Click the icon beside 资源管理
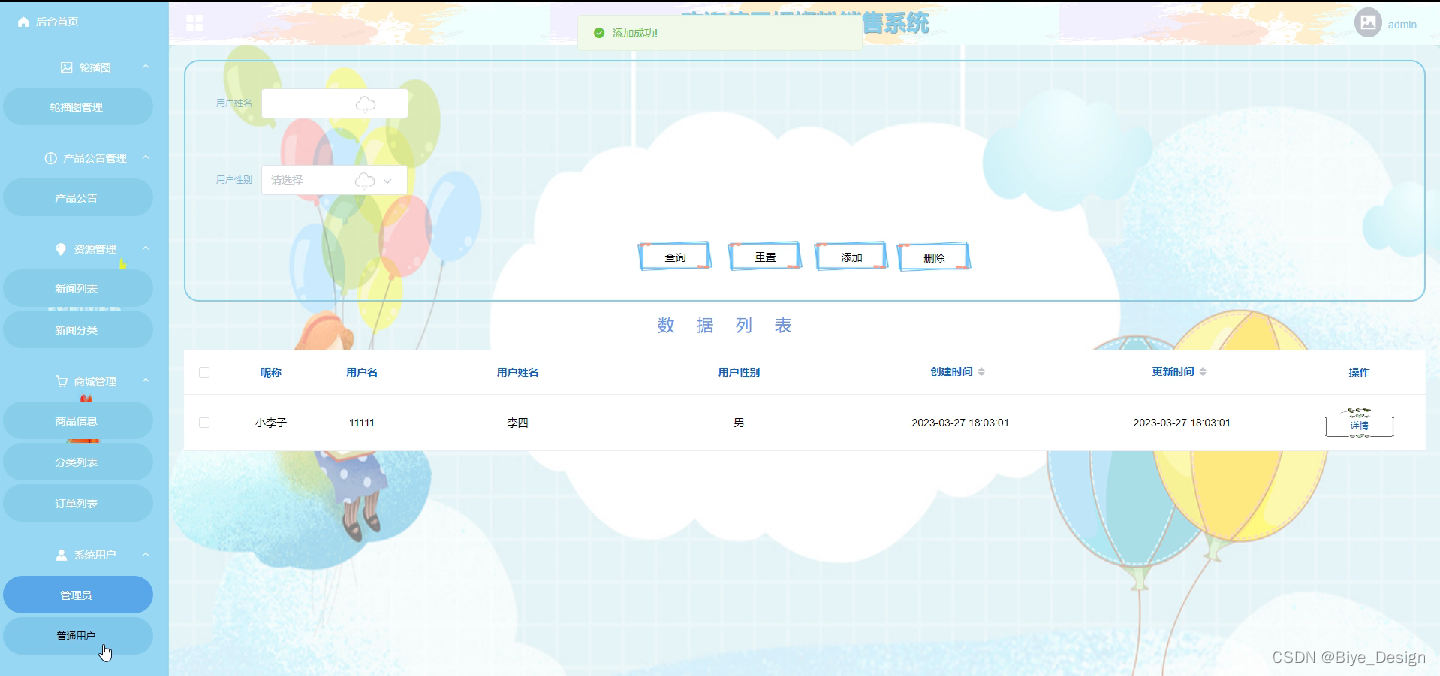This screenshot has height=676, width=1440. pyautogui.click(x=61, y=250)
